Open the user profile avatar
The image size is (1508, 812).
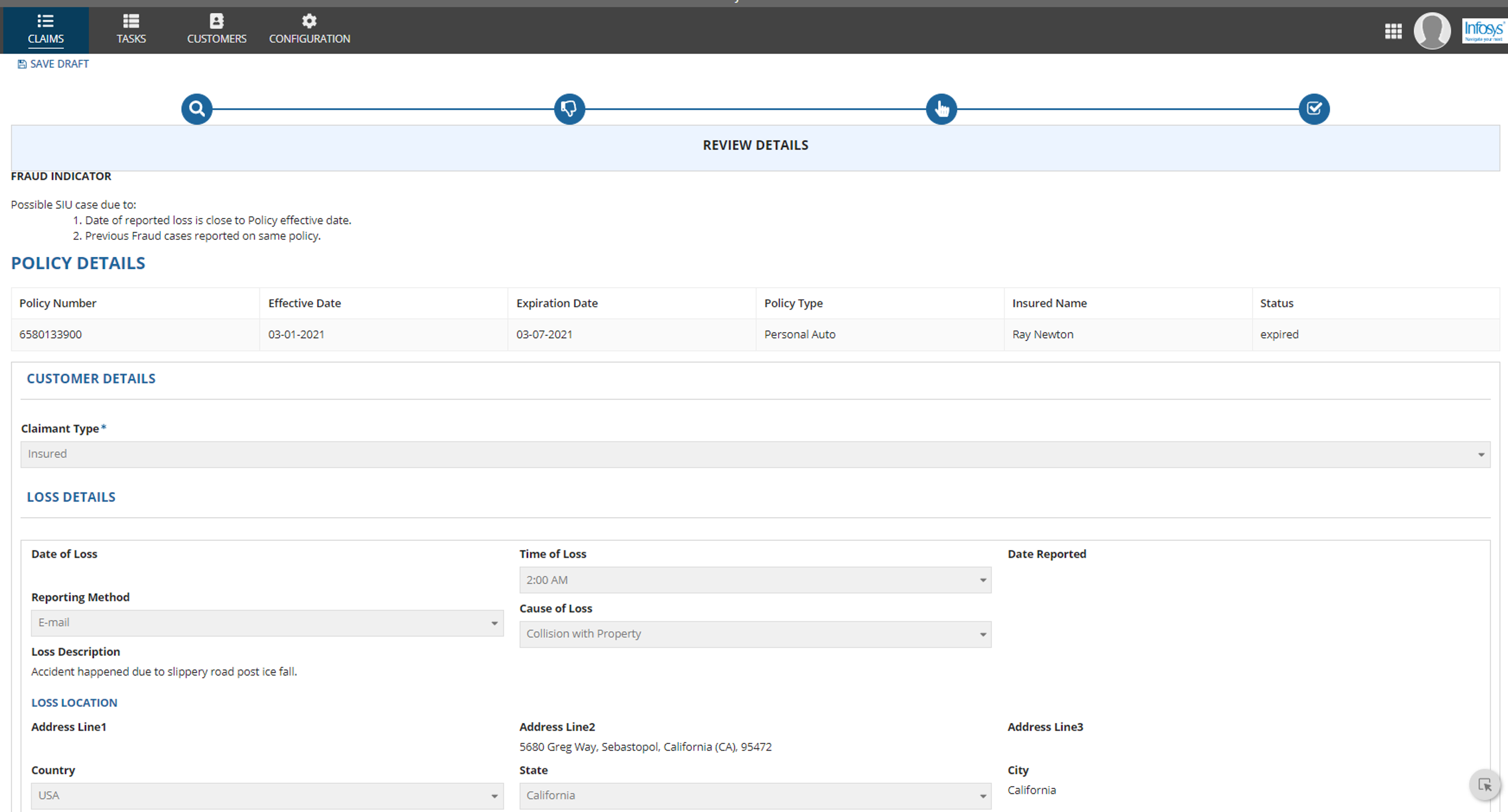[x=1432, y=31]
